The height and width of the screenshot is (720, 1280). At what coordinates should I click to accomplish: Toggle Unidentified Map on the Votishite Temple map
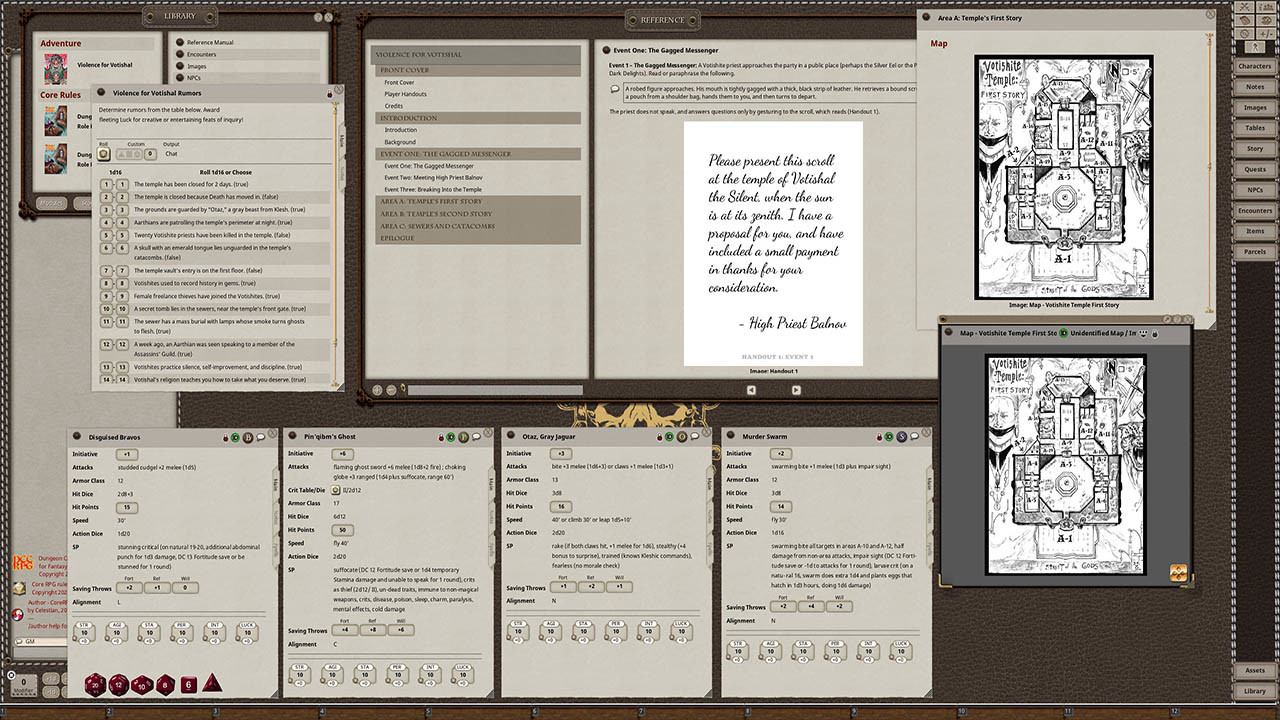(x=1062, y=333)
